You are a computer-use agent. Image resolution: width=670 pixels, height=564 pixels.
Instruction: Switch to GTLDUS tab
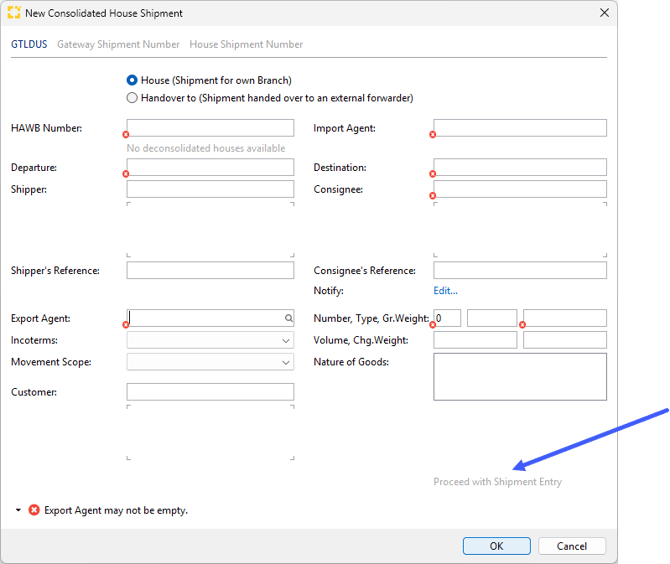coord(29,44)
